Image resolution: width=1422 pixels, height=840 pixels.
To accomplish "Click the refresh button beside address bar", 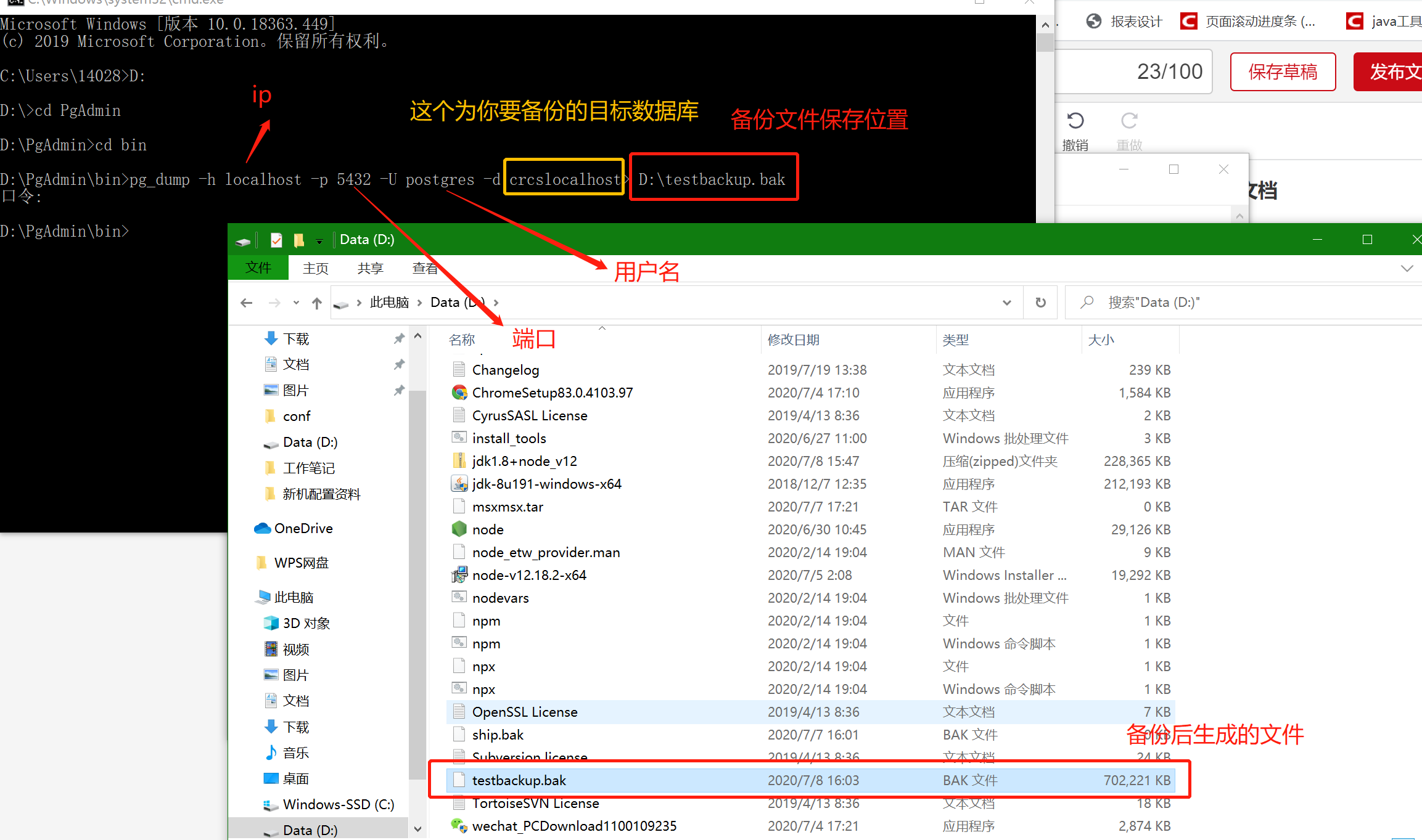I will pos(1040,303).
